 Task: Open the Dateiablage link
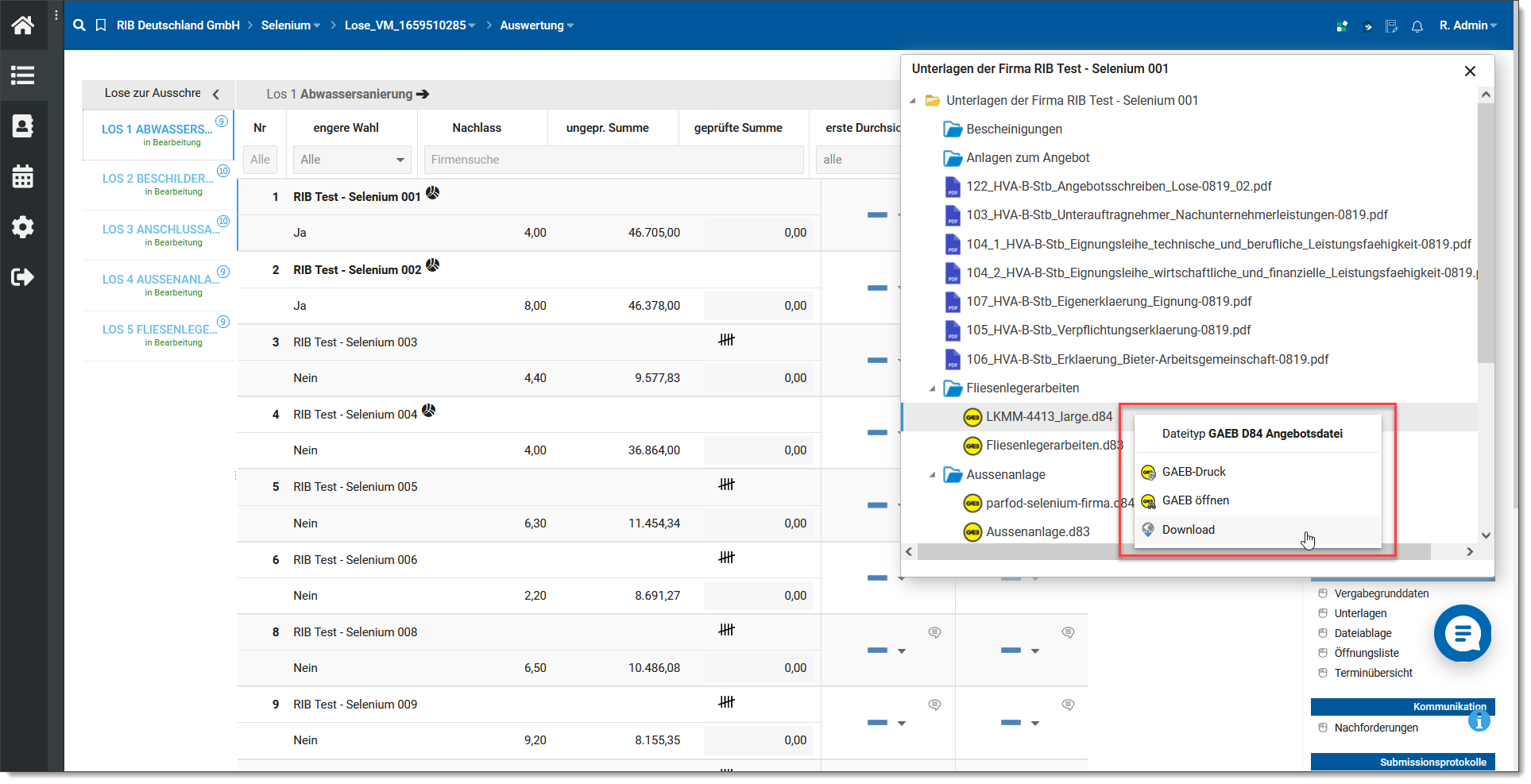tap(1363, 633)
